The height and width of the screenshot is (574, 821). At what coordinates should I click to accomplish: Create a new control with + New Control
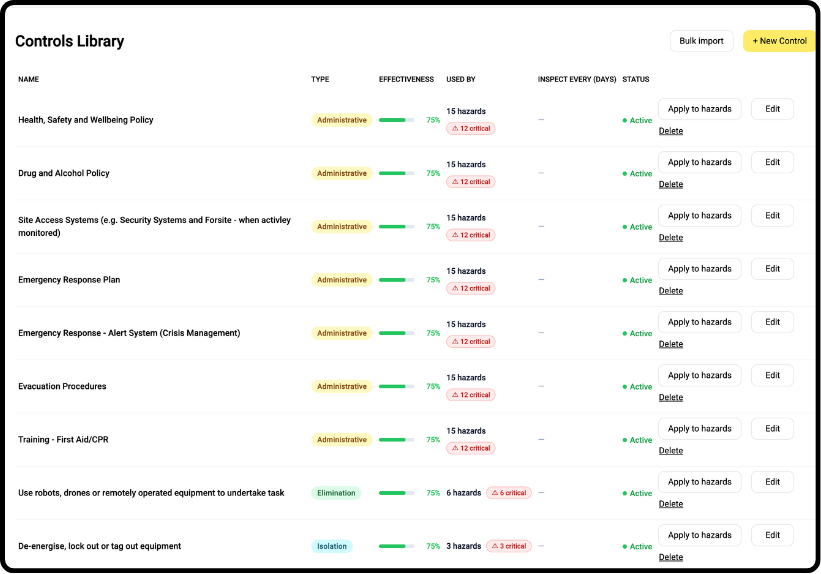pos(780,41)
